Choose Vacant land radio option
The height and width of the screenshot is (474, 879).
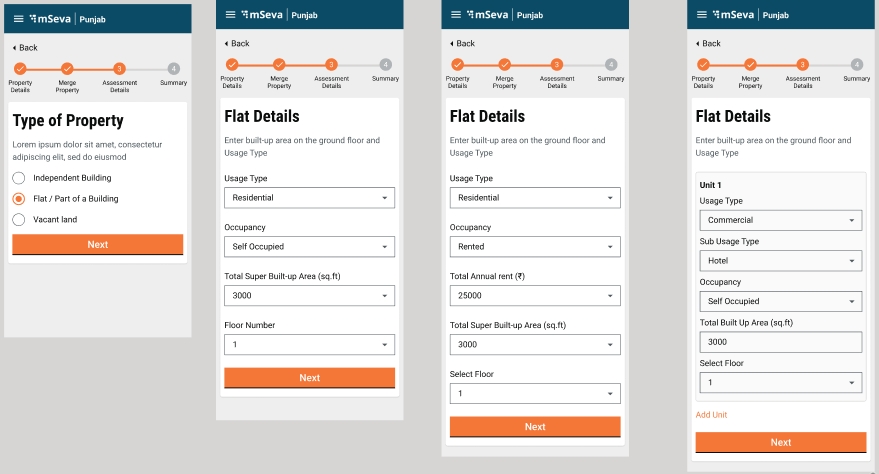point(18,220)
